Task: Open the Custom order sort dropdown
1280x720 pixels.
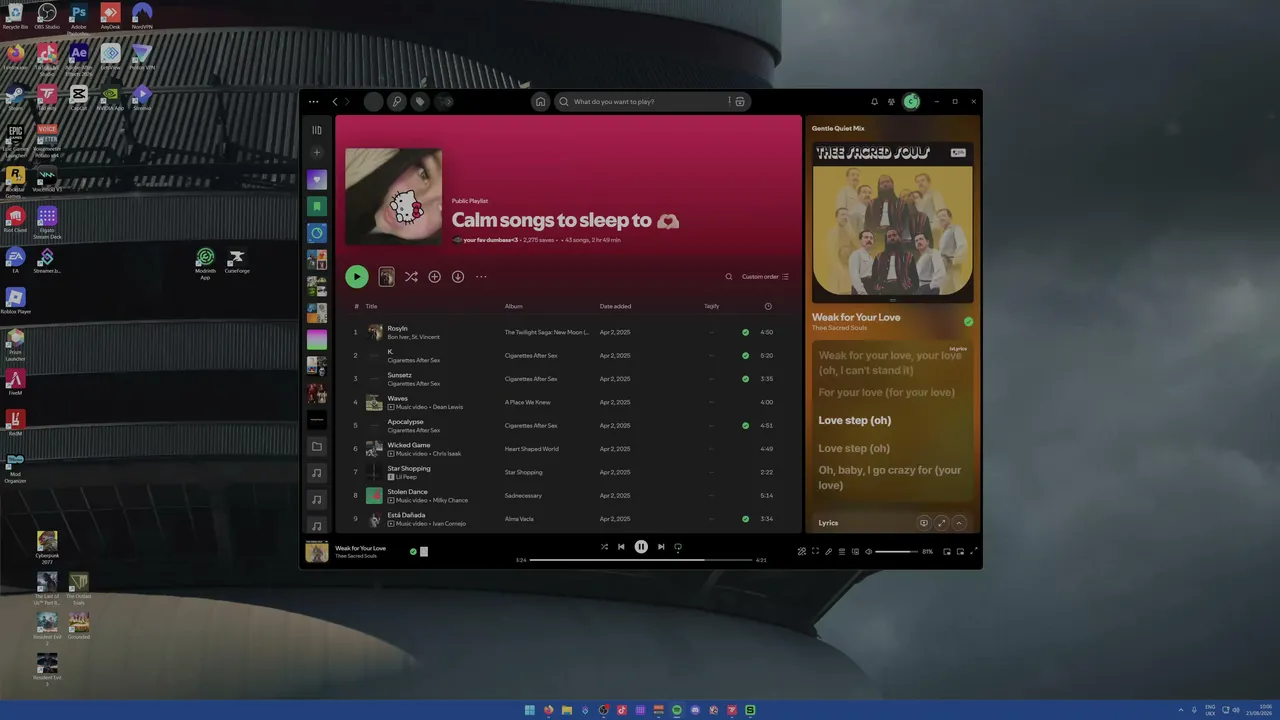Action: [765, 277]
